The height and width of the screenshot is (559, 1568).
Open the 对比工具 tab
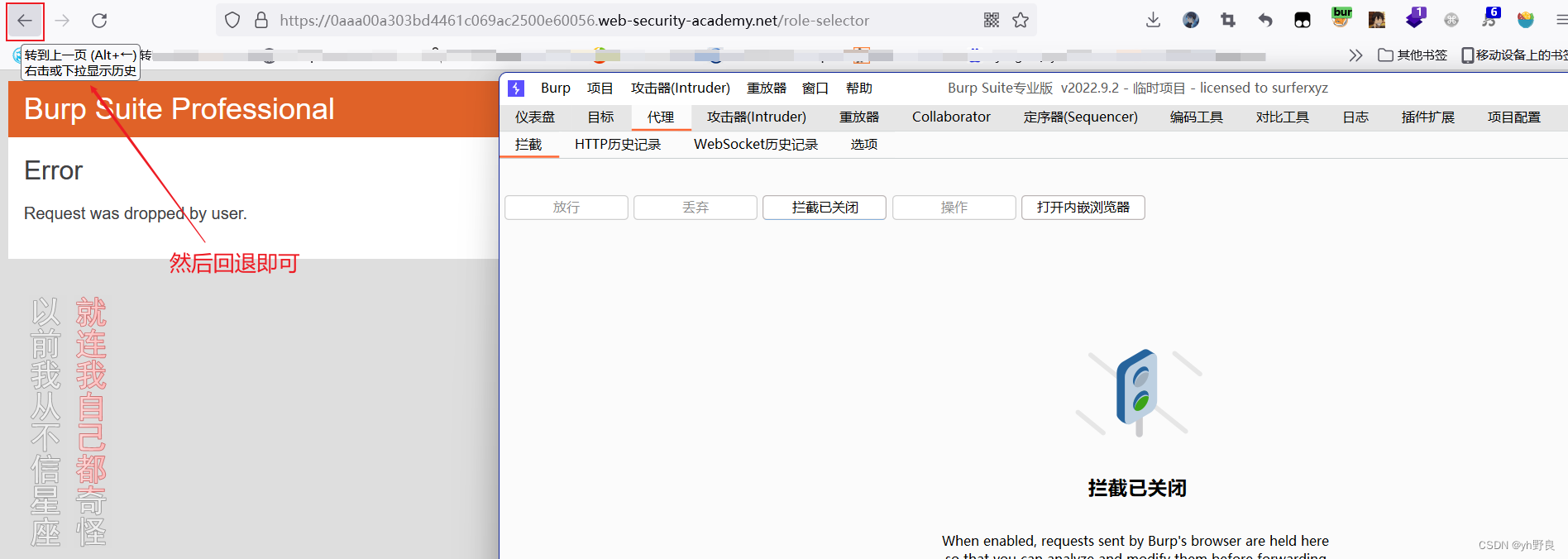click(1283, 117)
